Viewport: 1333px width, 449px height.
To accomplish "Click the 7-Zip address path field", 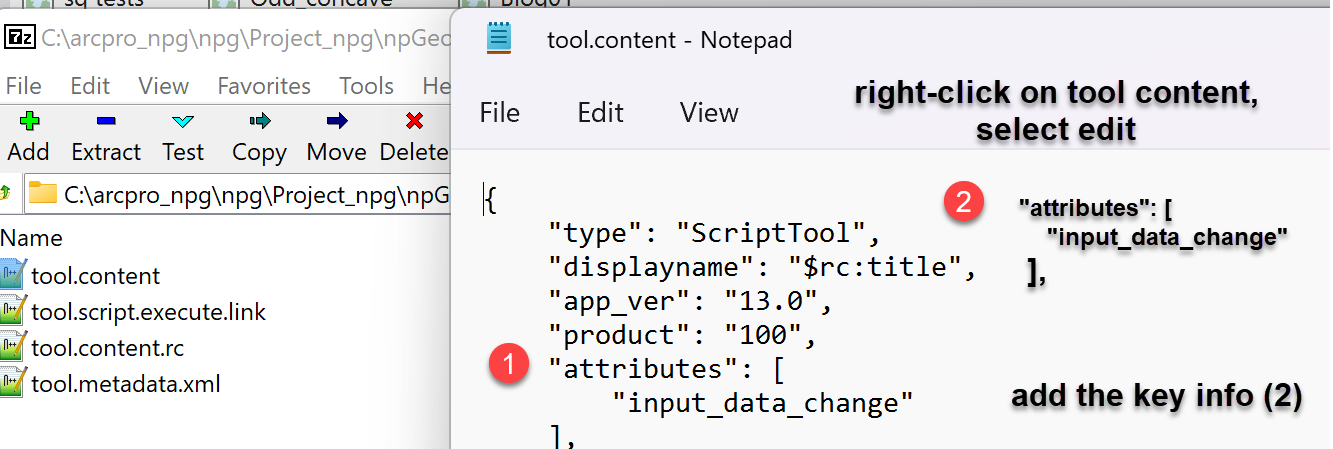I will tap(250, 194).
